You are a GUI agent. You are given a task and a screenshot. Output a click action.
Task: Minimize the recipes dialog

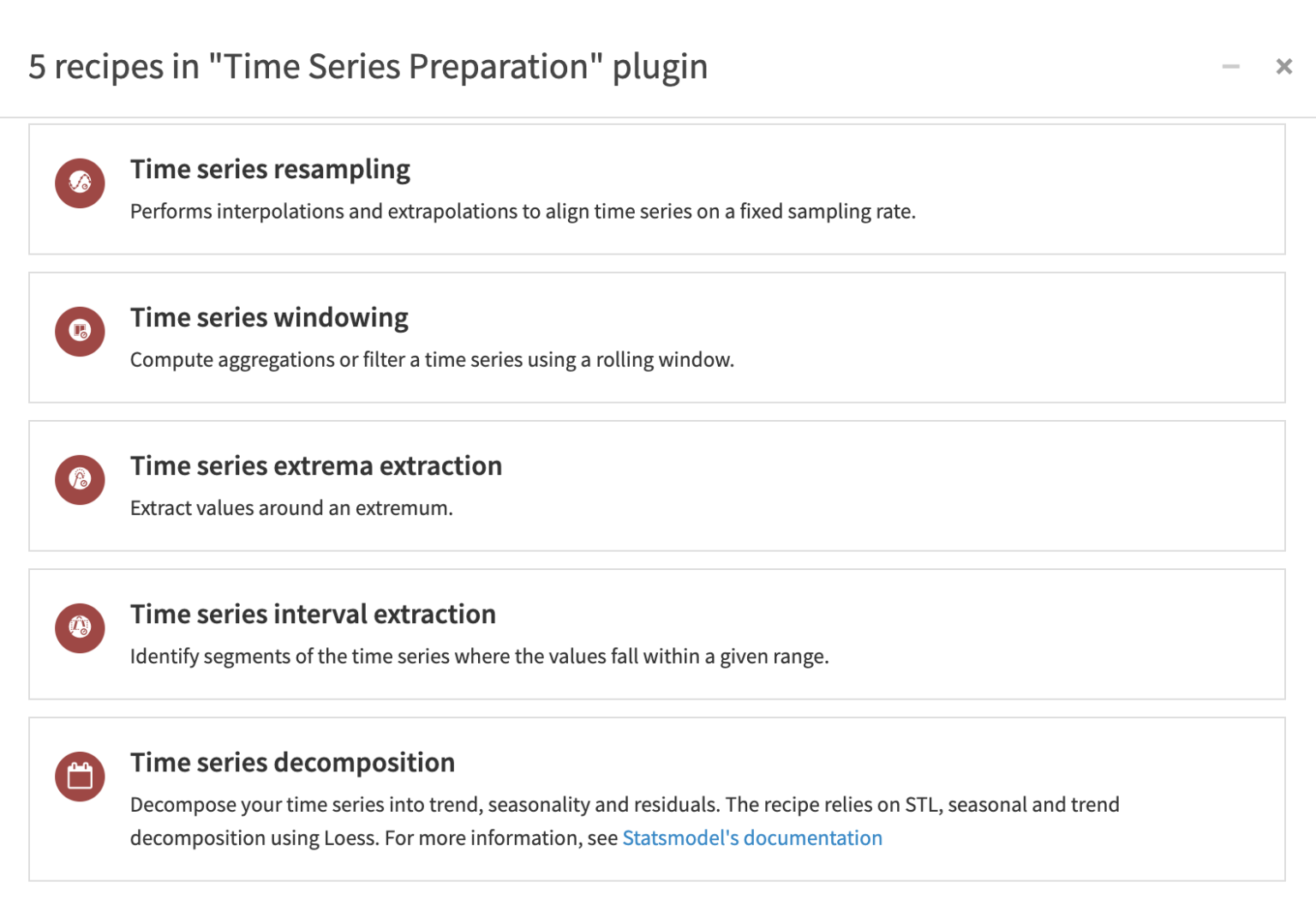tap(1230, 66)
